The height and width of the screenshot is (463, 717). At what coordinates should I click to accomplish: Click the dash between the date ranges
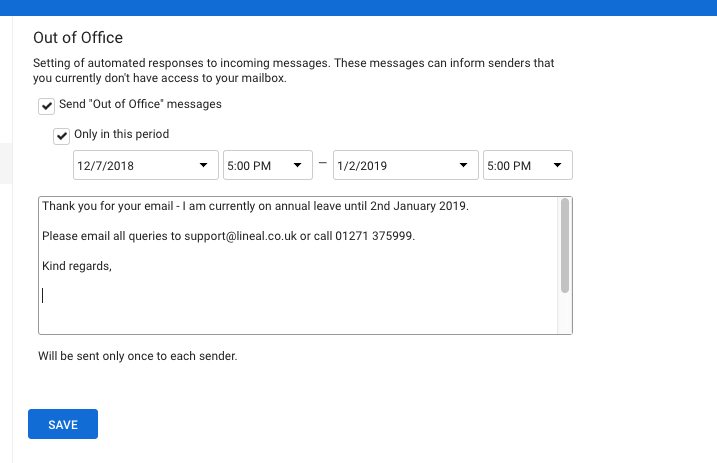pyautogui.click(x=323, y=164)
